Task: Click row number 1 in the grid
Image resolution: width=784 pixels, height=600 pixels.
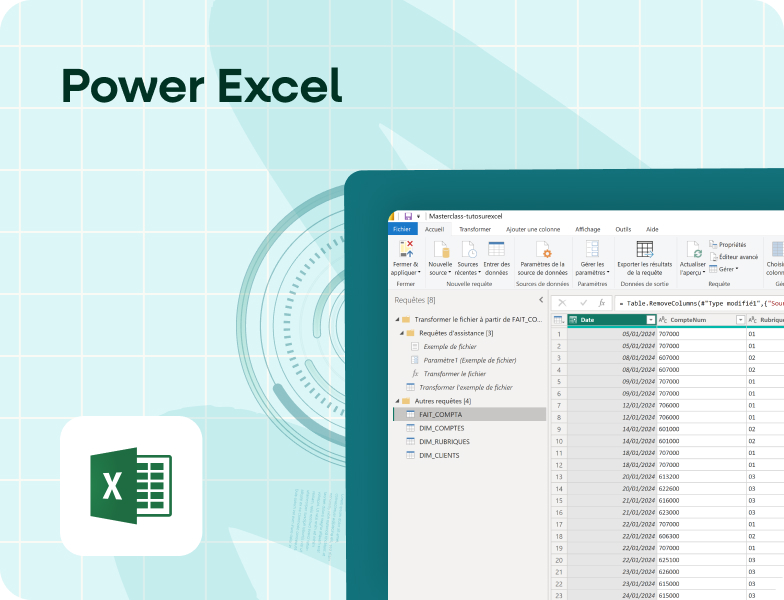Action: (x=559, y=334)
